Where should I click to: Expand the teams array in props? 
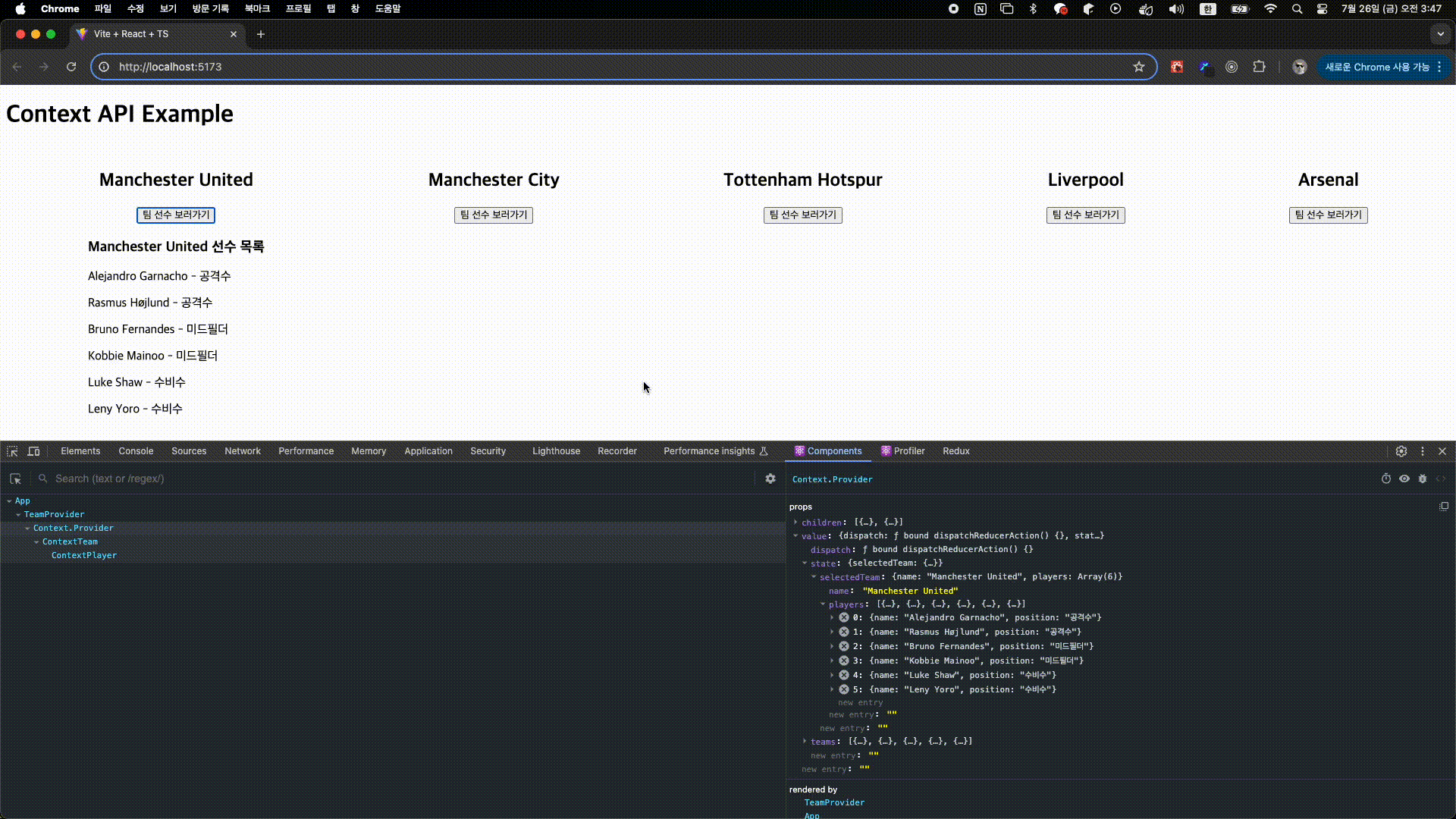tap(805, 742)
